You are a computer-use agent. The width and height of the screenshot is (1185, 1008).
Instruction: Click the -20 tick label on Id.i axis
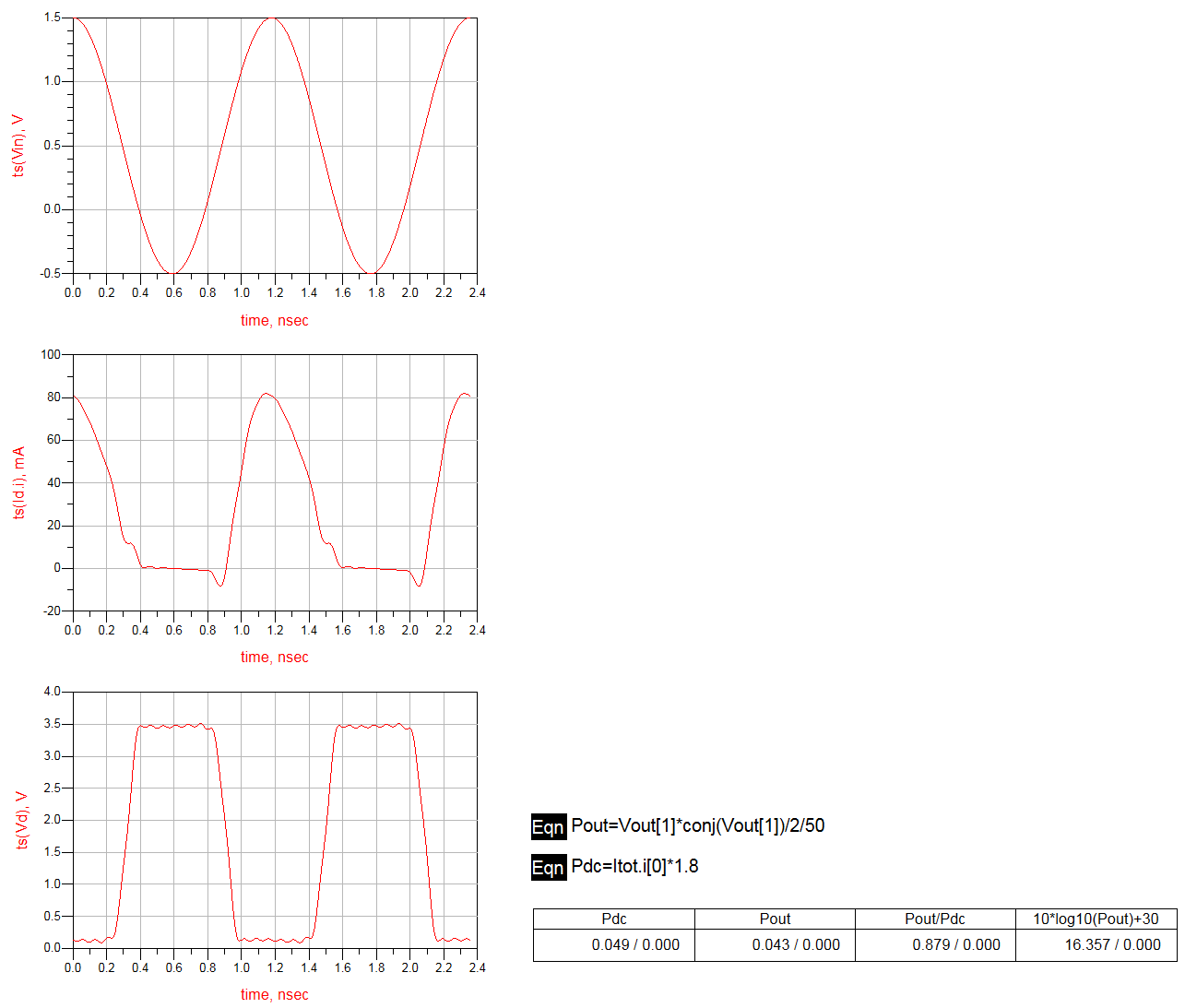[52, 611]
